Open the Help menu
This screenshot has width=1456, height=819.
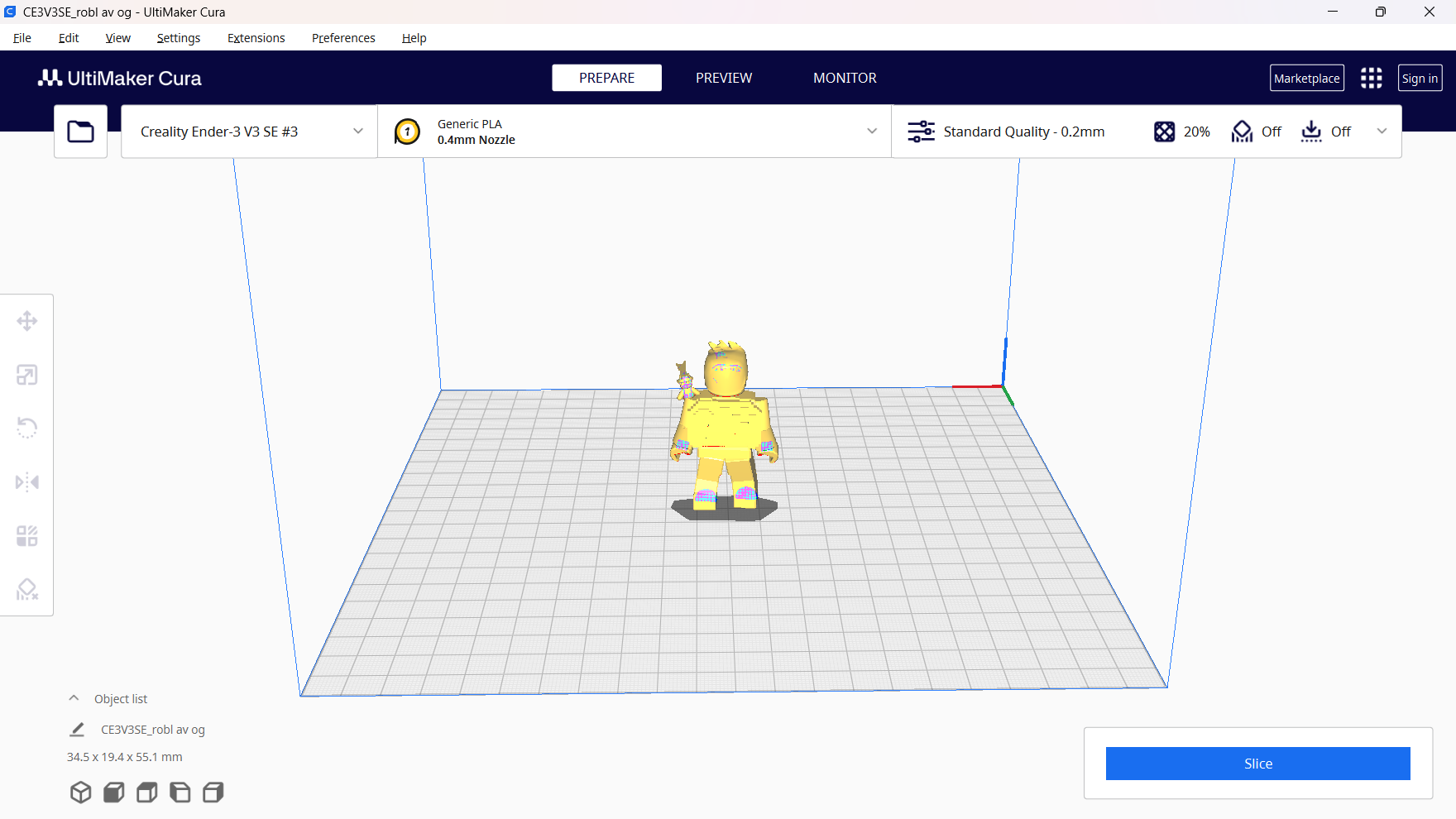click(414, 38)
